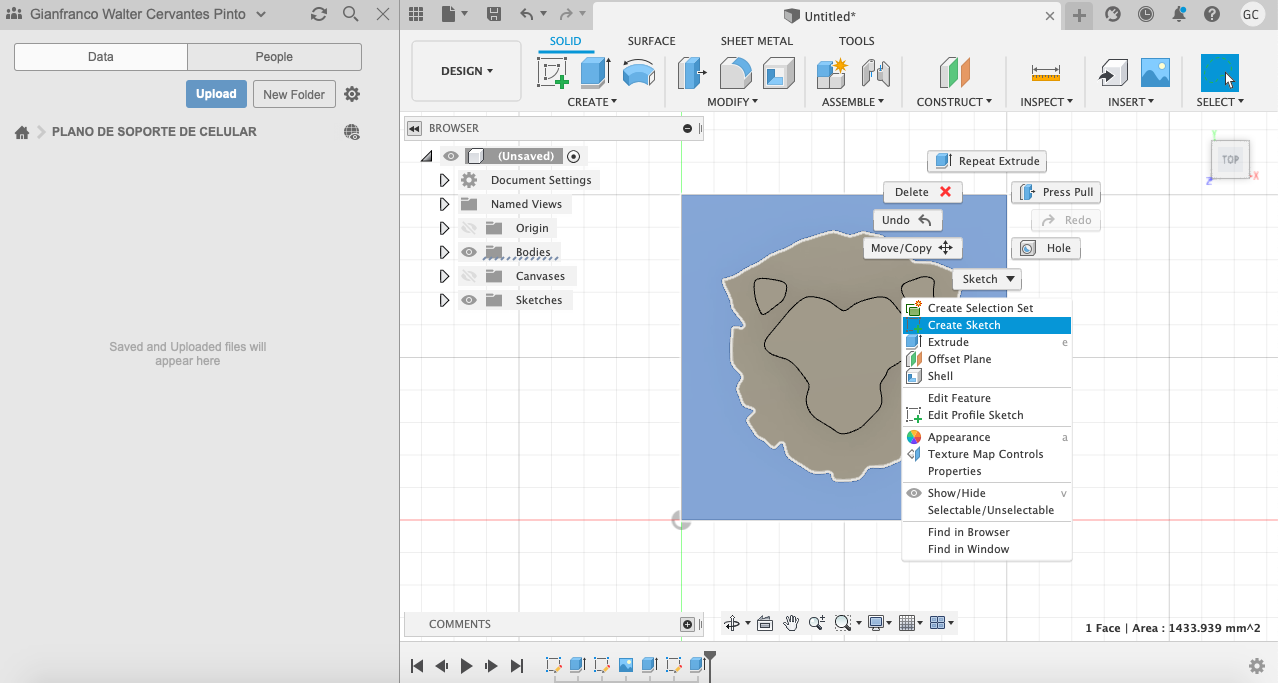This screenshot has width=1278, height=683.
Task: Click the Save icon
Action: coord(493,14)
